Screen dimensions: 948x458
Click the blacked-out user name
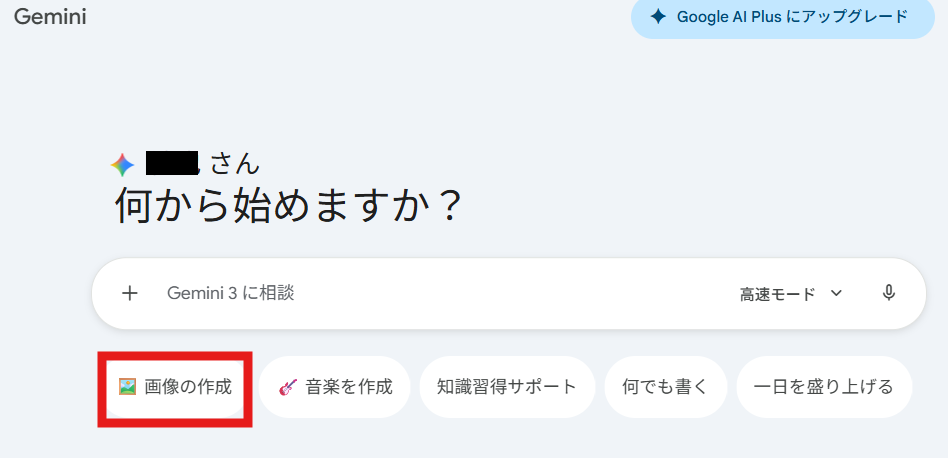point(172,162)
